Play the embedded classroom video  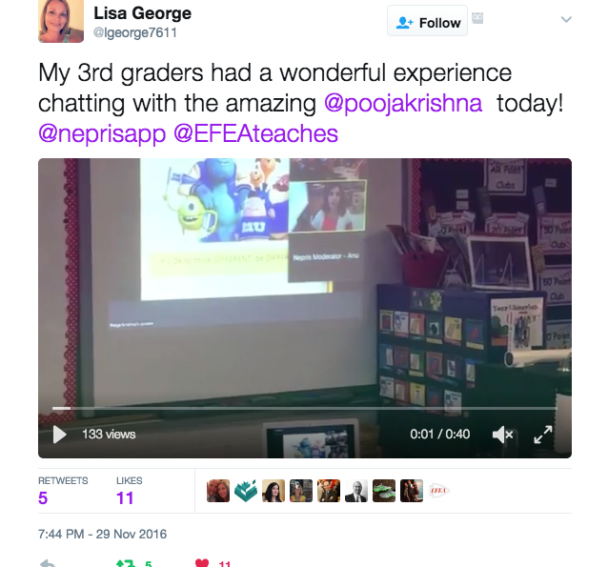[59, 434]
